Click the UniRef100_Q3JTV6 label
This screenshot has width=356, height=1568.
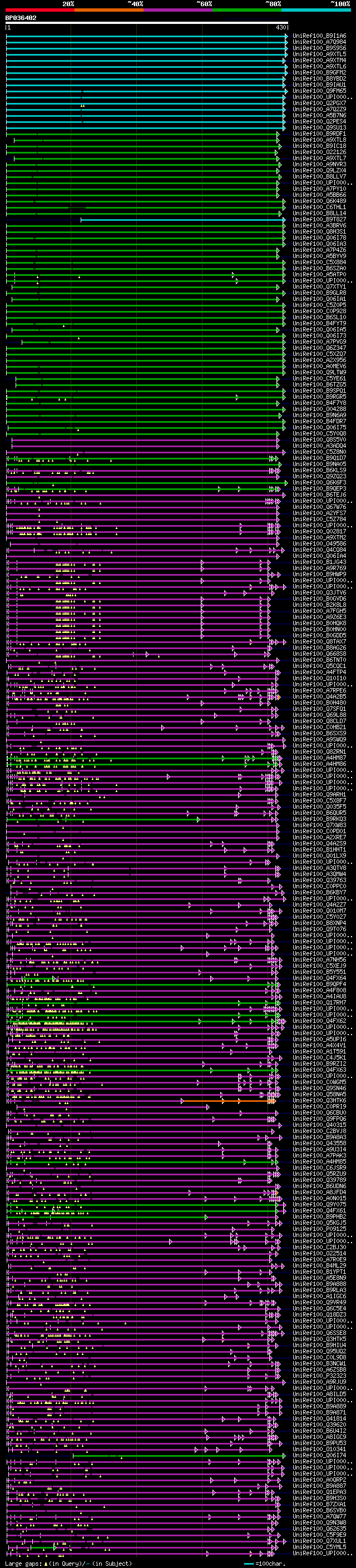[x=319, y=592]
